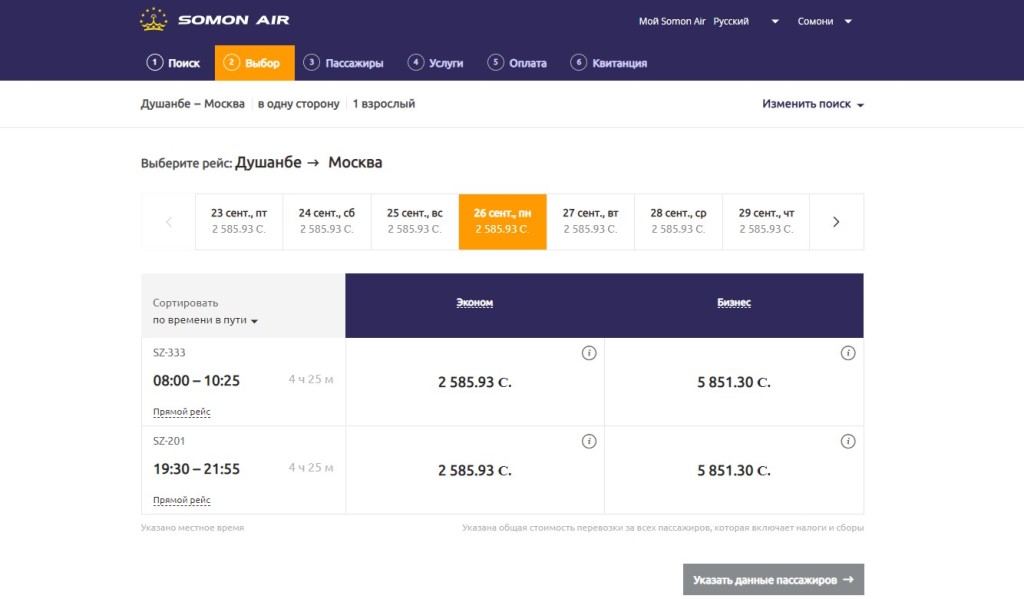Open the Сомони currency dropdown
The height and width of the screenshot is (599, 1024).
(x=824, y=21)
